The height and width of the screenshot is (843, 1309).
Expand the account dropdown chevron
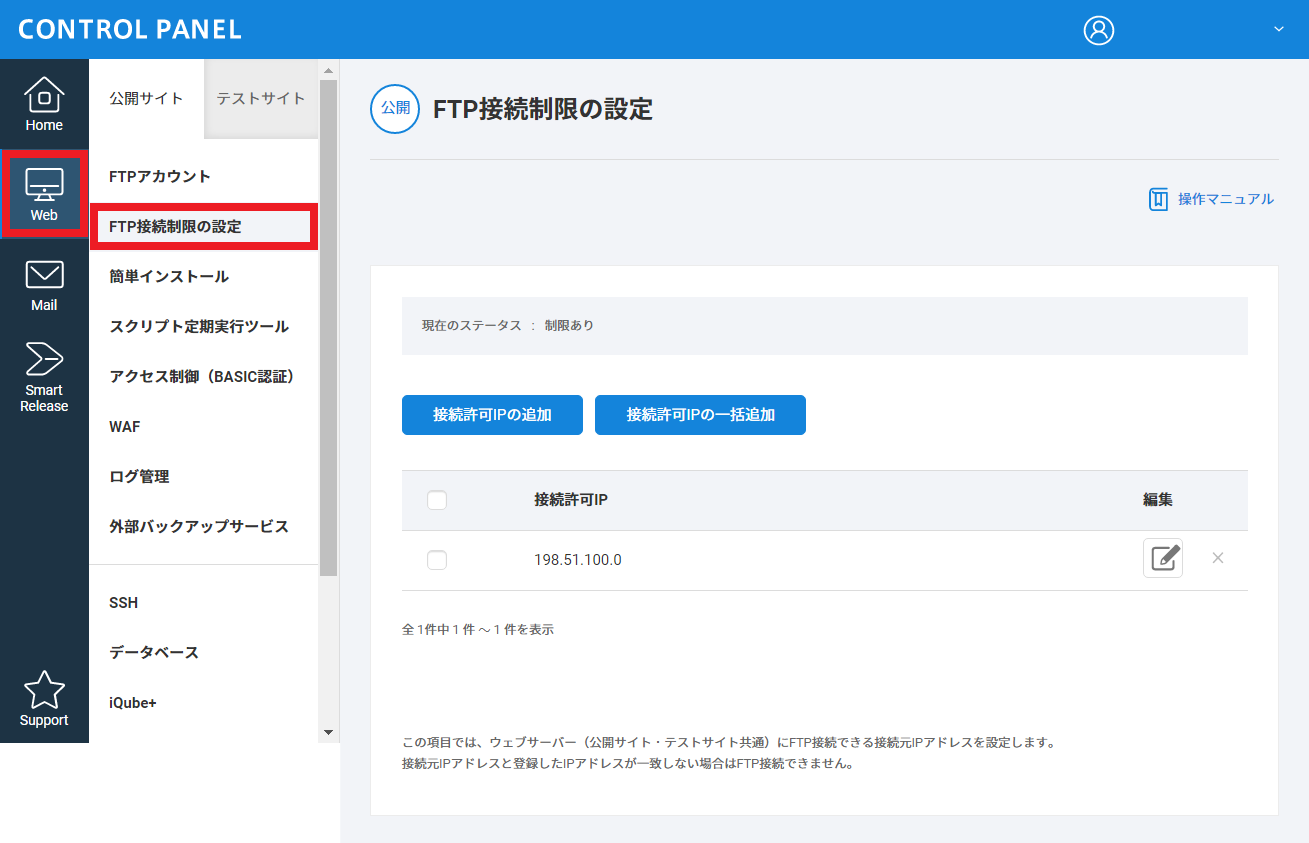(x=1278, y=29)
